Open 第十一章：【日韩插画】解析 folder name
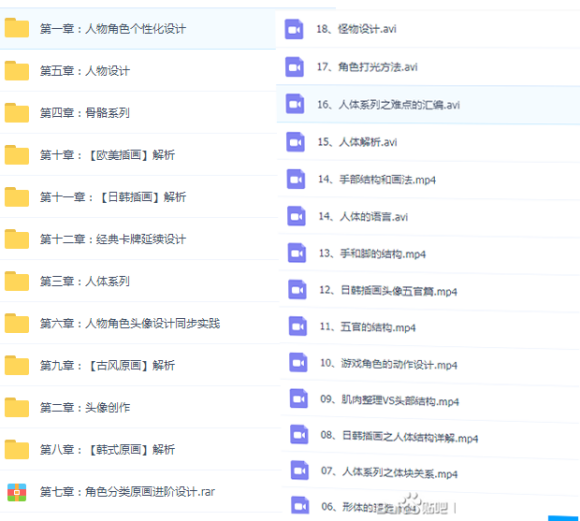The image size is (580, 521). (x=113, y=197)
